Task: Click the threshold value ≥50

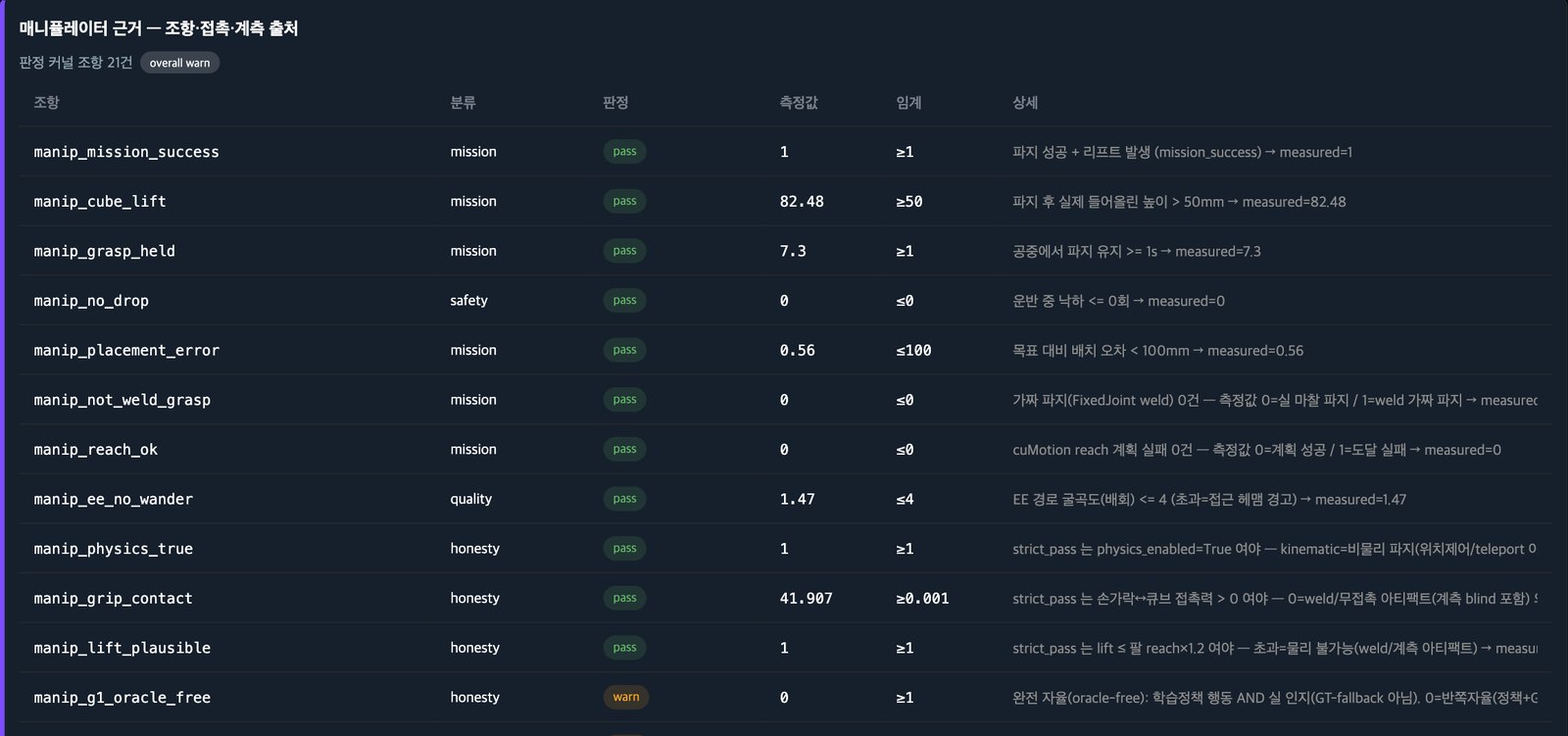Action: click(x=909, y=201)
